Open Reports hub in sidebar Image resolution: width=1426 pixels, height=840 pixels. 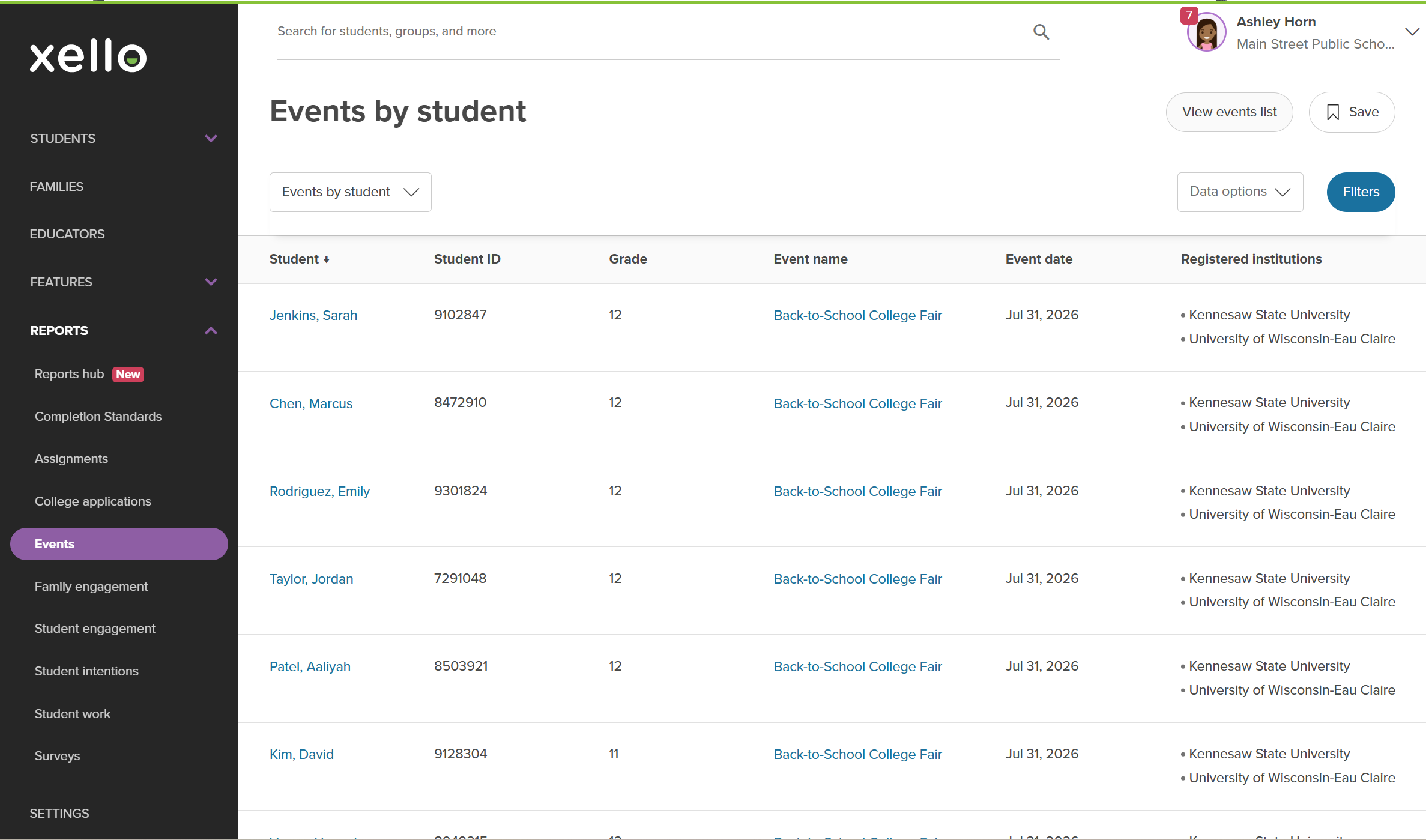point(69,374)
